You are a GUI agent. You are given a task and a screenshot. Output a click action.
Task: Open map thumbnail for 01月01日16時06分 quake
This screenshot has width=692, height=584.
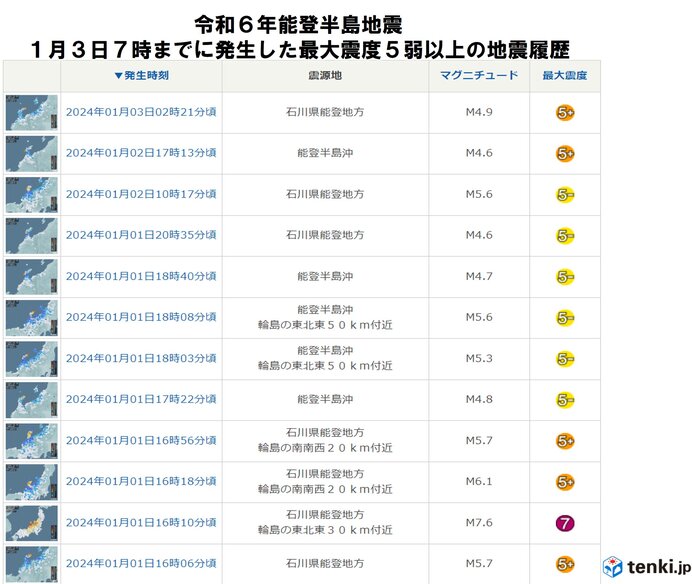coord(31,564)
